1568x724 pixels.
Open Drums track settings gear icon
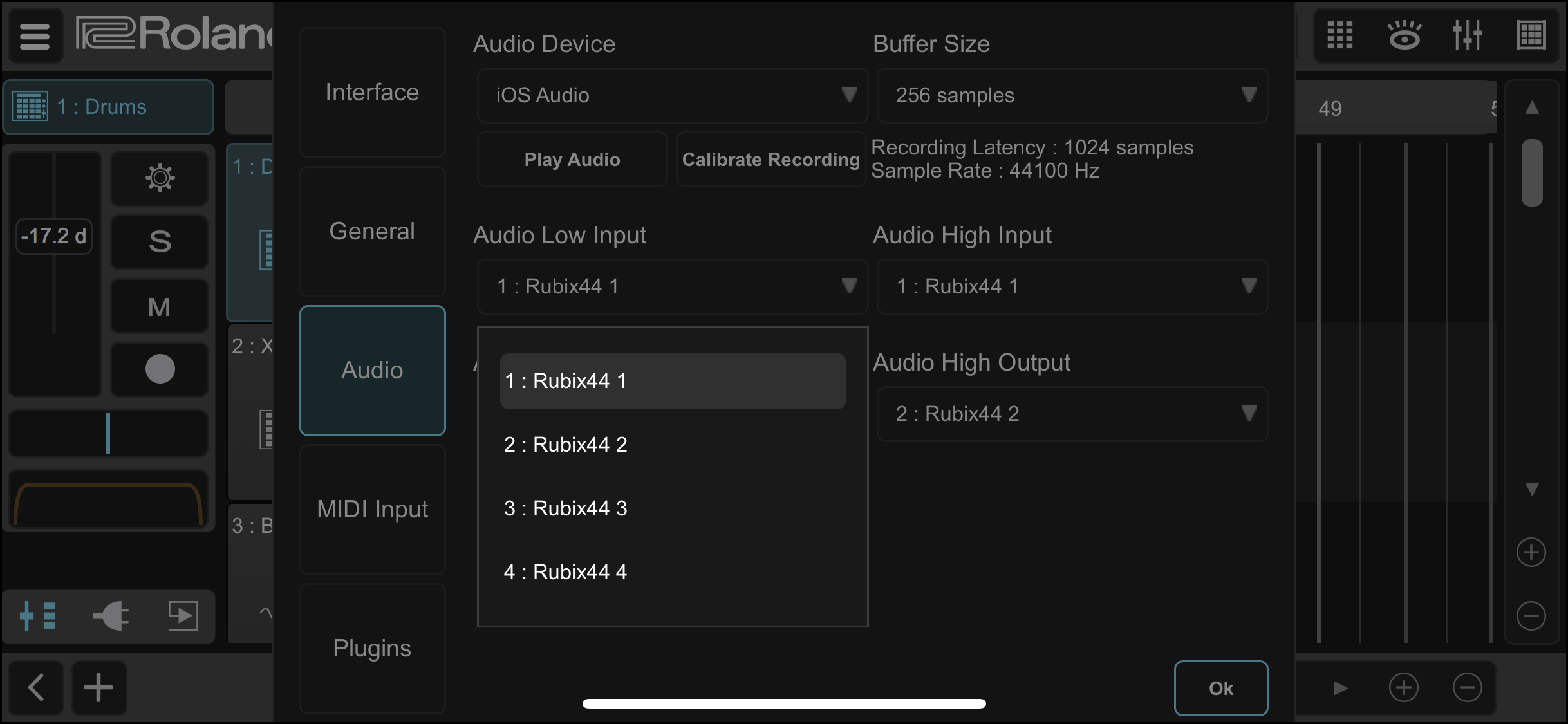160,178
